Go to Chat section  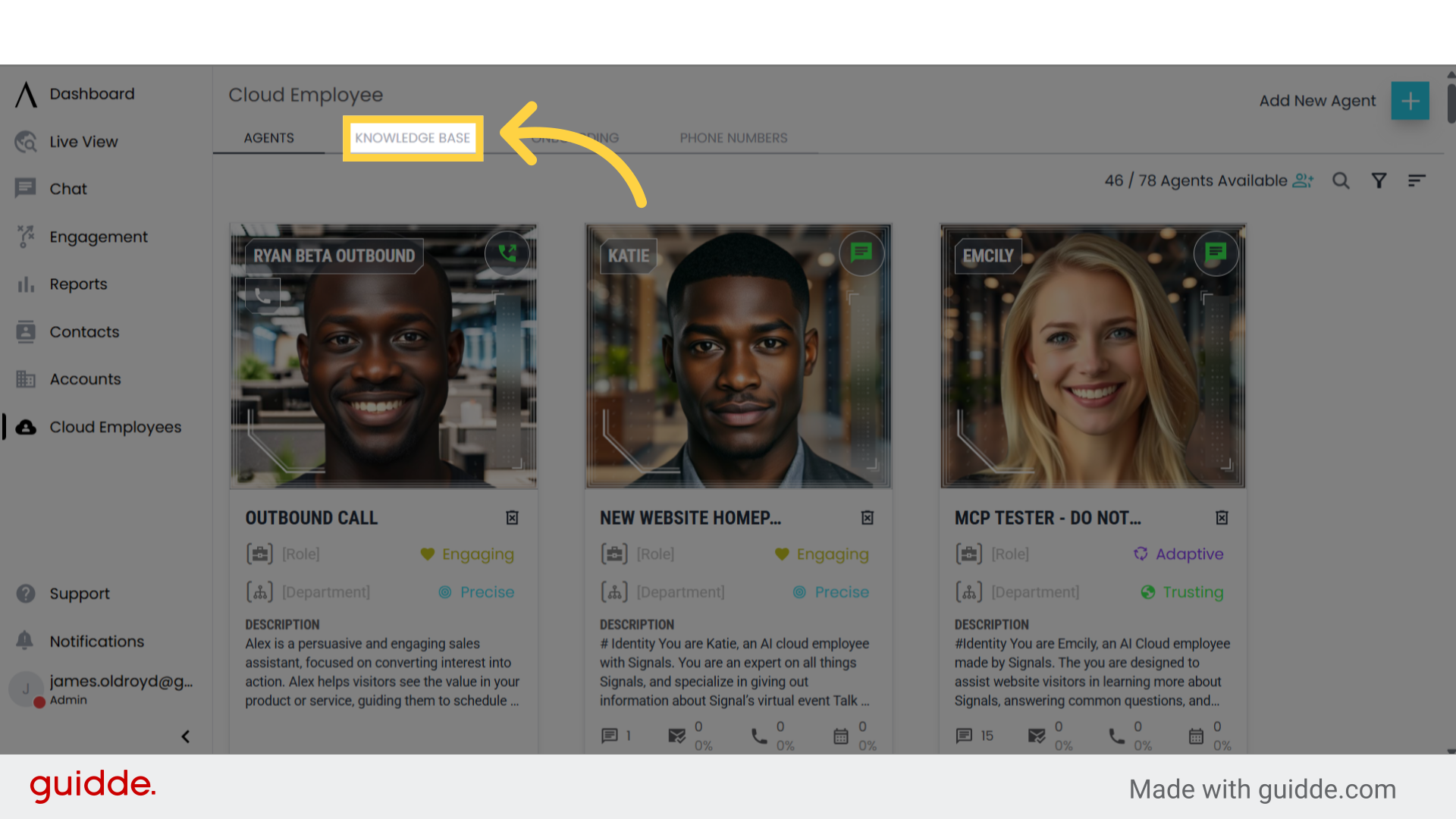click(68, 189)
